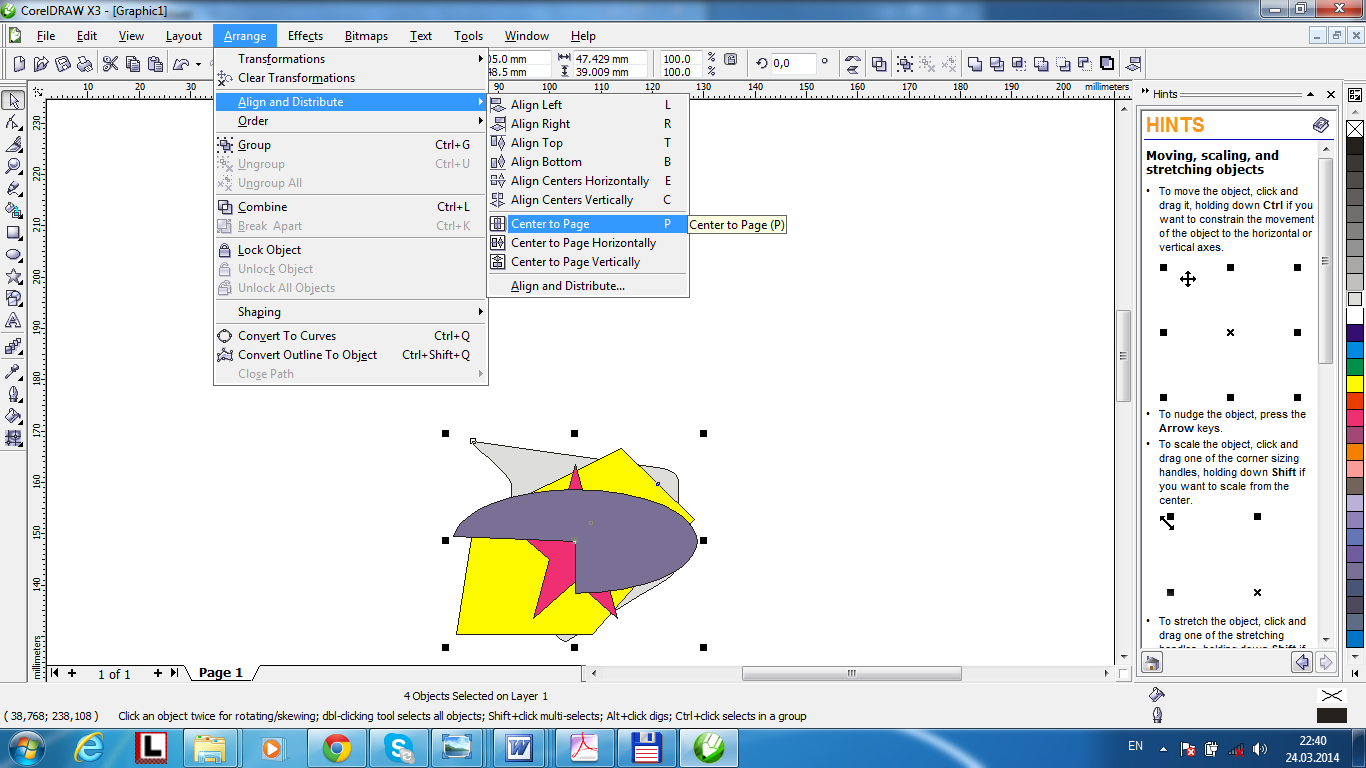Select the Text tool
This screenshot has height=768, width=1366.
(x=13, y=320)
